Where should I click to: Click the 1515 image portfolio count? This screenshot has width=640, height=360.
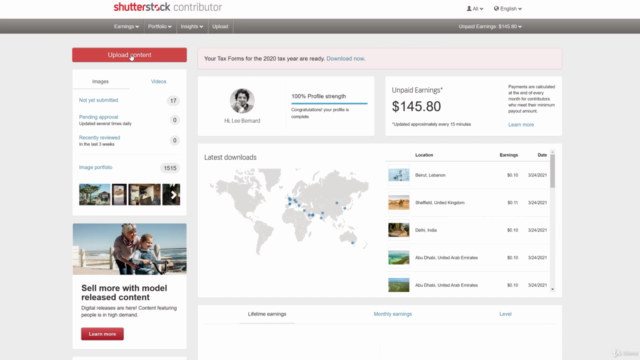[x=170, y=168]
